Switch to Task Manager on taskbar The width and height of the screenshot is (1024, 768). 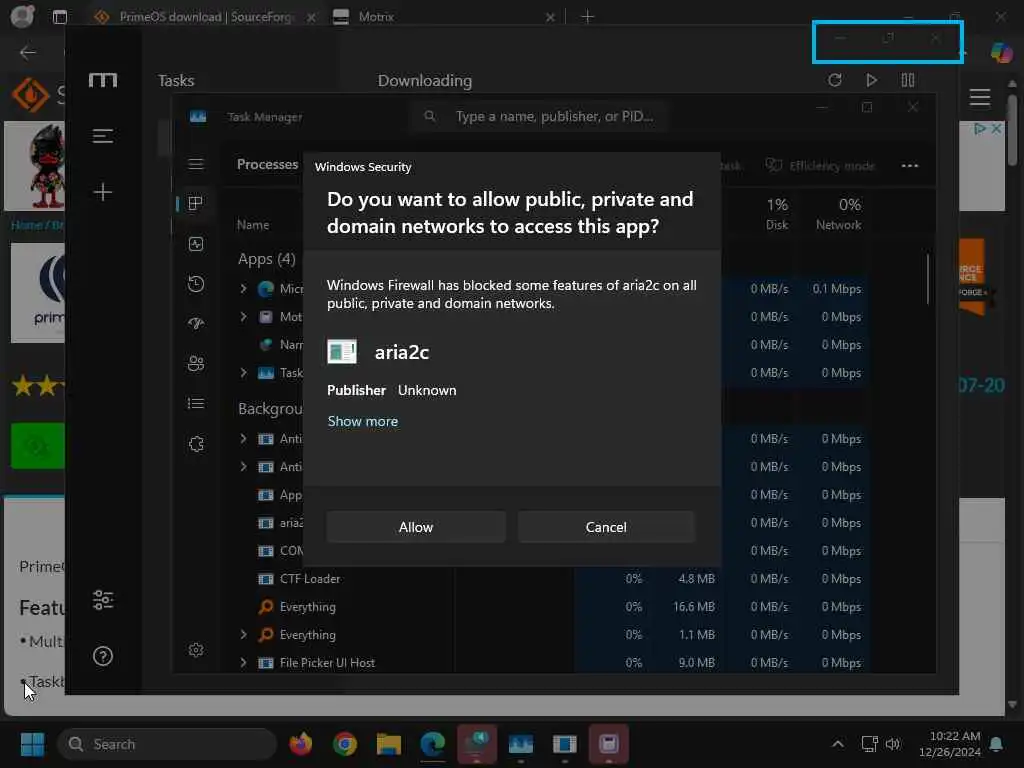point(520,744)
